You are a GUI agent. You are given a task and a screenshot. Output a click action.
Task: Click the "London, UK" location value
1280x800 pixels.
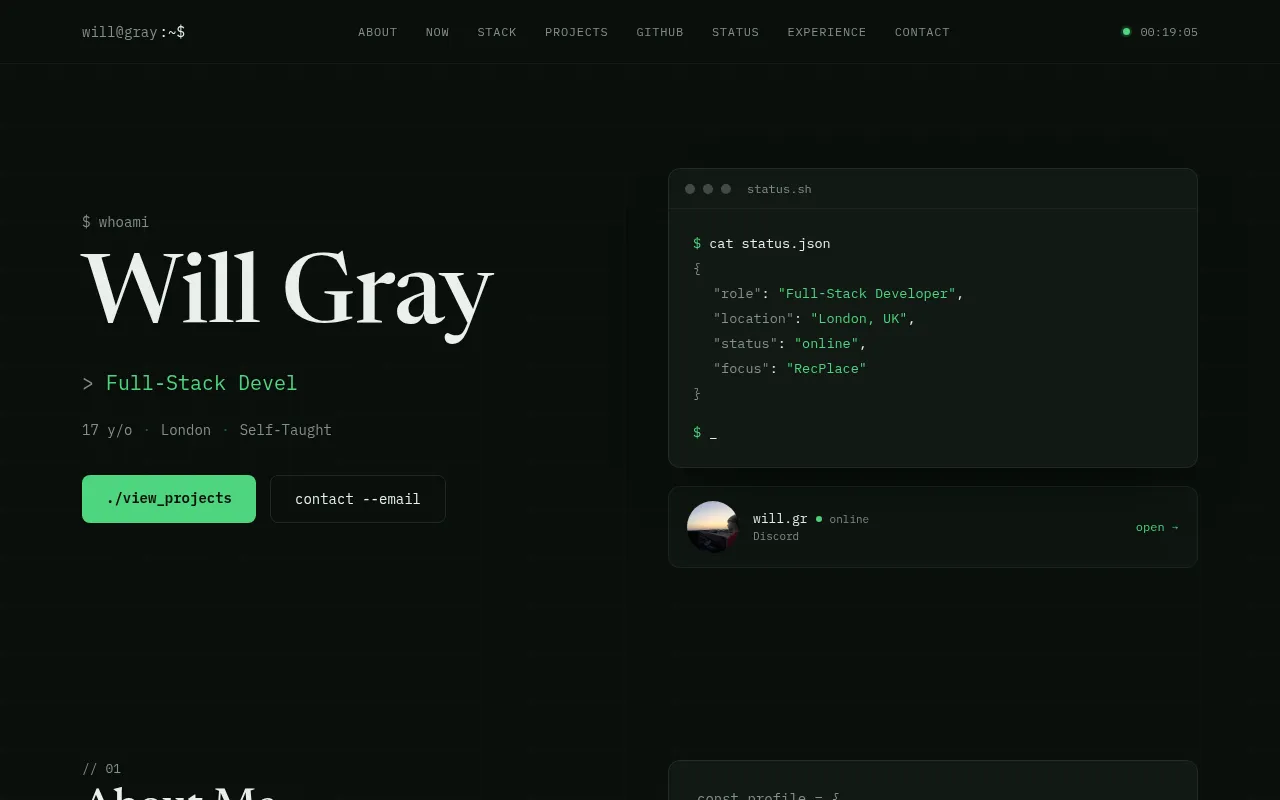click(859, 318)
